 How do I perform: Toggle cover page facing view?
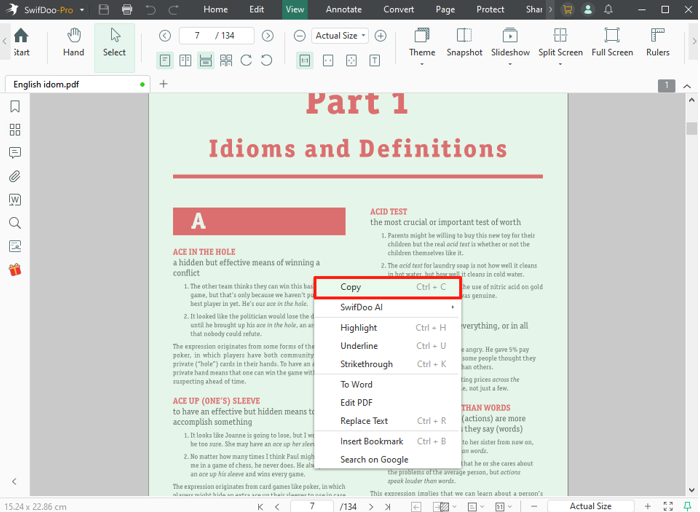pyautogui.click(x=226, y=60)
